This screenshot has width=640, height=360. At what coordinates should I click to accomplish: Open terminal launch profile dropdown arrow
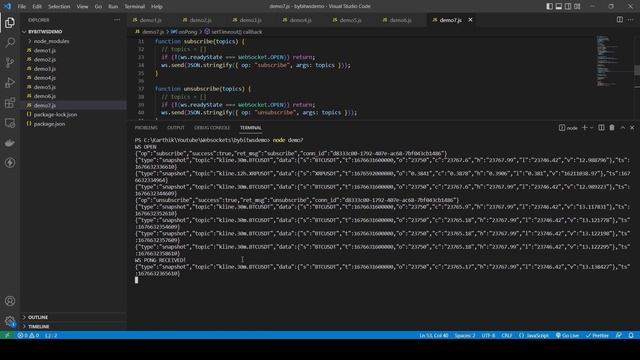591,128
